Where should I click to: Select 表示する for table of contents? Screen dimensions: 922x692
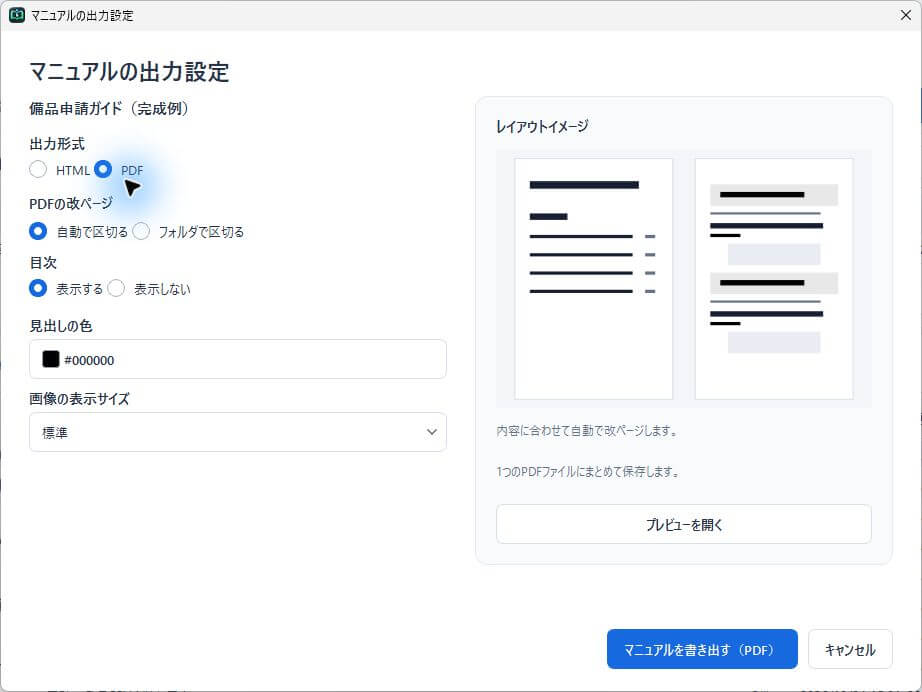[x=38, y=288]
